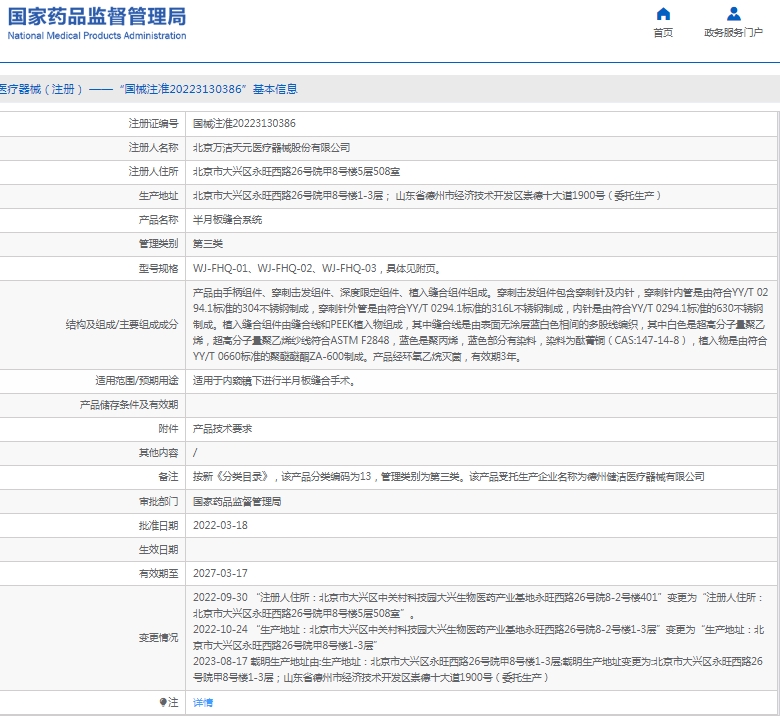Screen dimensions: 780x719
Task: Click the 2023-08-17 change record entry
Action: pyautogui.click(x=478, y=669)
